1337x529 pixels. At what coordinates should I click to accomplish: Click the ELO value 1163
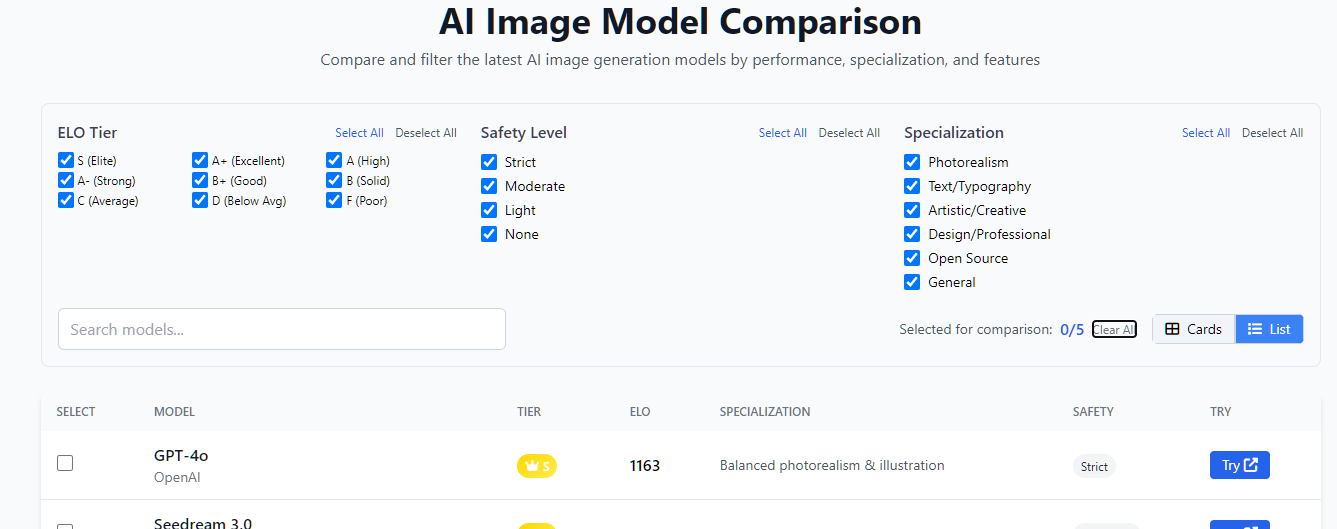645,466
